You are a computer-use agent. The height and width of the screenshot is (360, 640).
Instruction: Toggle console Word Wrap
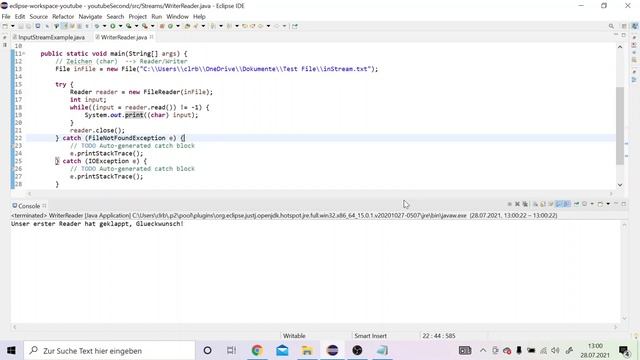click(551, 204)
